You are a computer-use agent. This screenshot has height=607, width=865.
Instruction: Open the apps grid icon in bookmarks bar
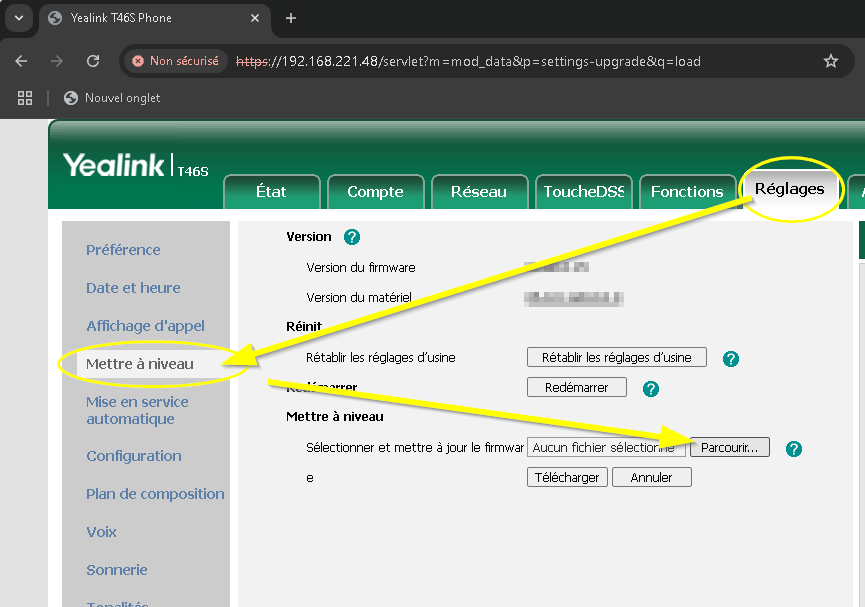tap(25, 98)
